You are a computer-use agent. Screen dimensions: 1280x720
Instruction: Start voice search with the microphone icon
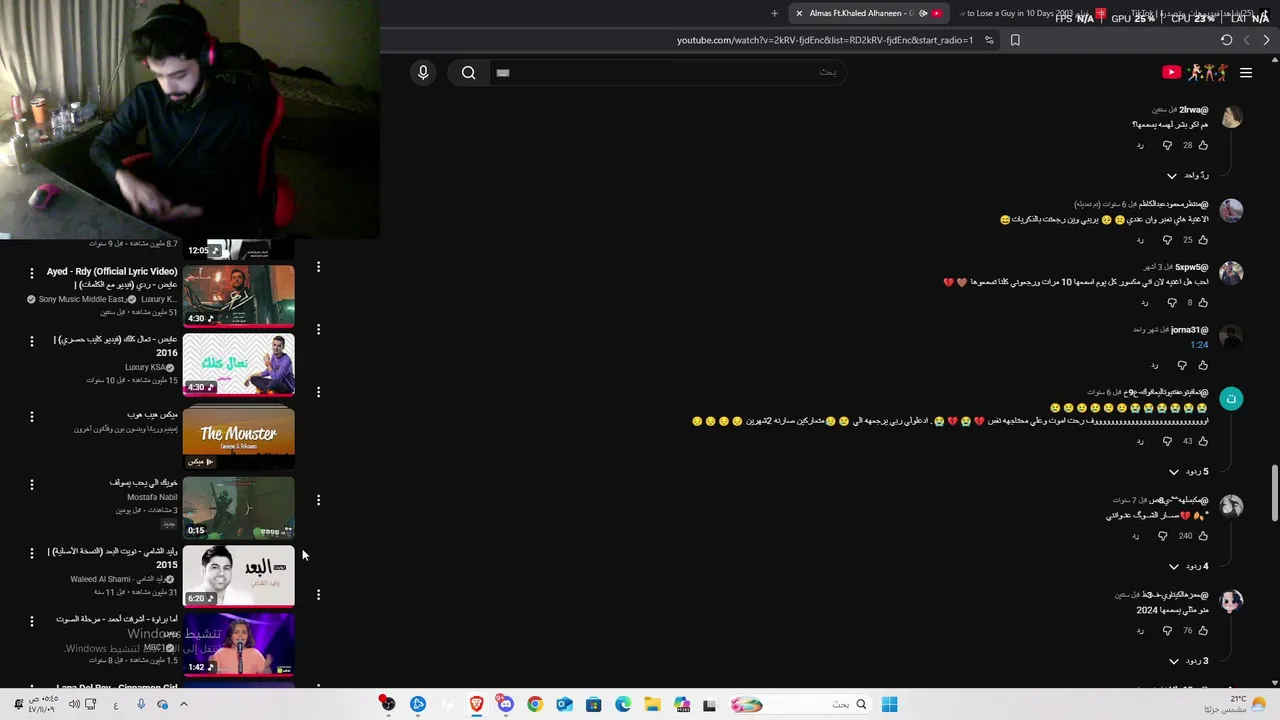pos(423,72)
